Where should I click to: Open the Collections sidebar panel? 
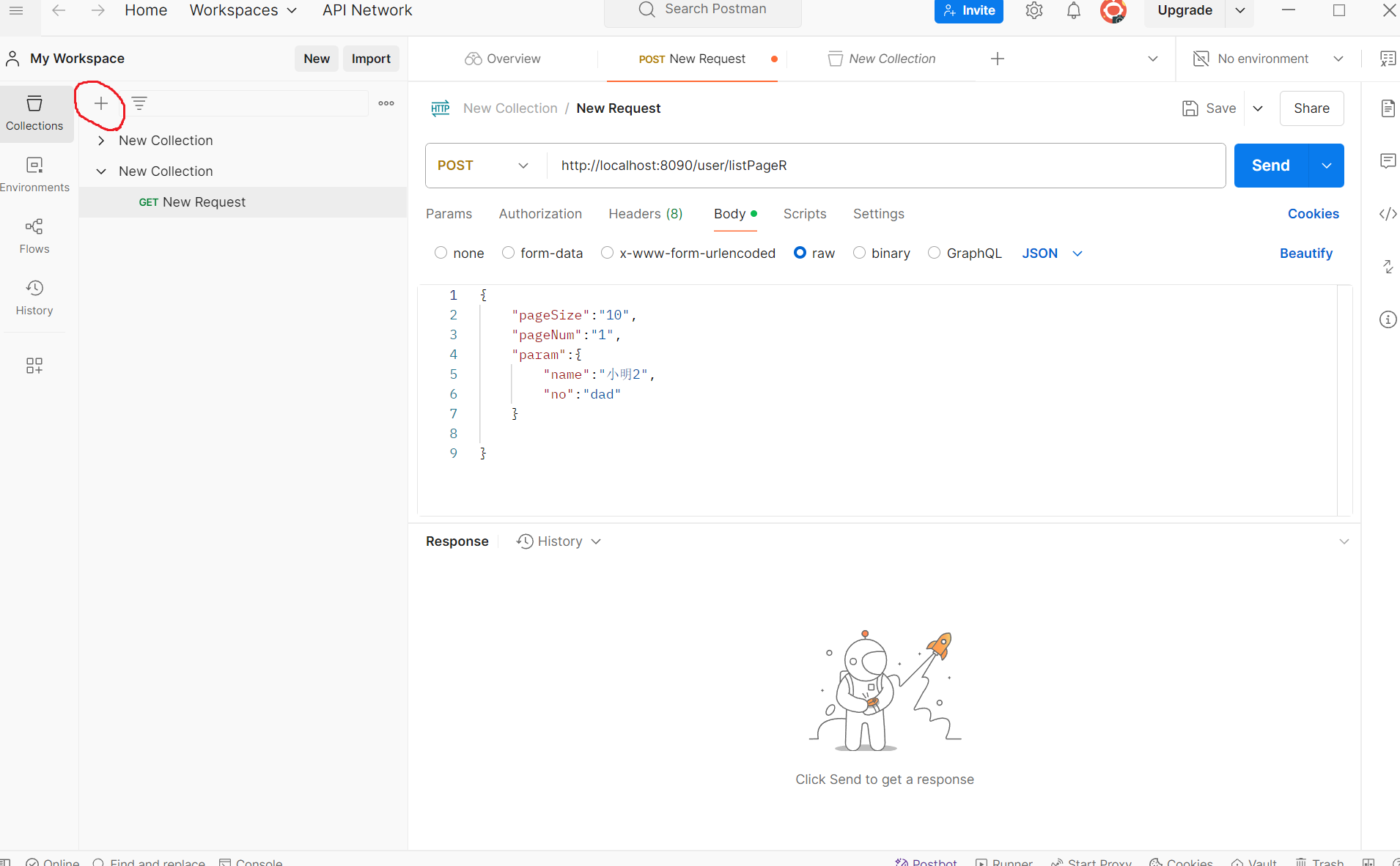click(x=34, y=113)
